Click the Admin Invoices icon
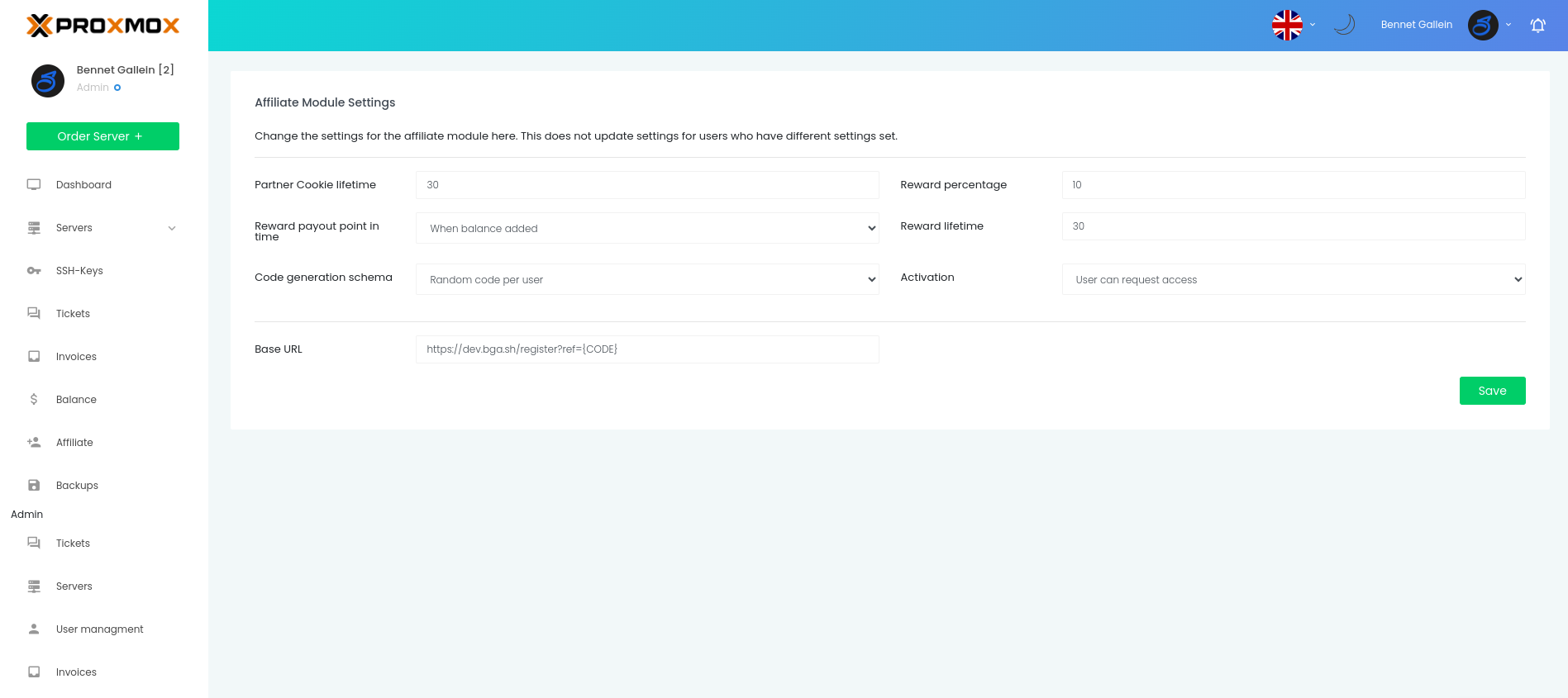 [x=34, y=672]
